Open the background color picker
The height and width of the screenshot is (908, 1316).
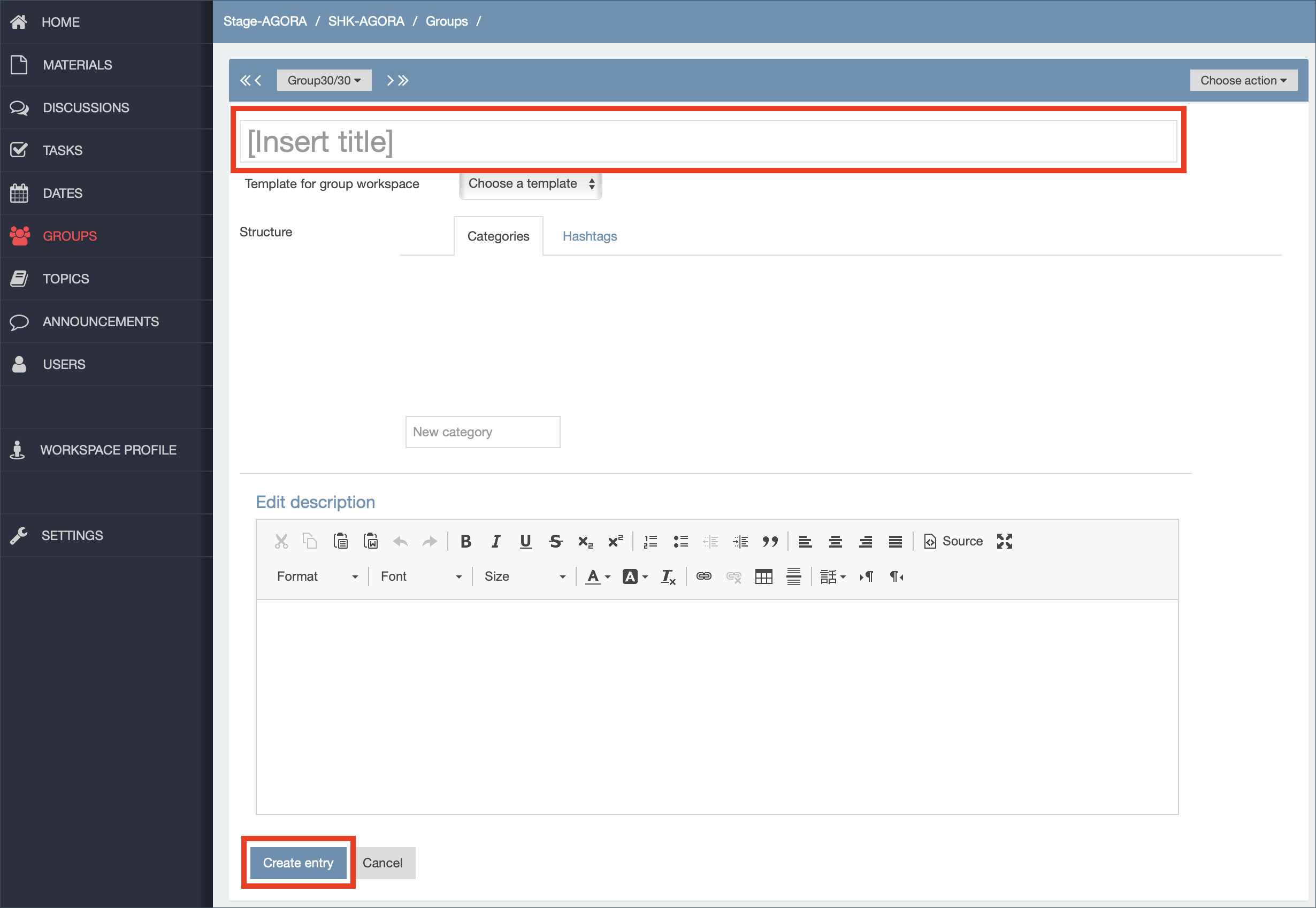pos(635,576)
